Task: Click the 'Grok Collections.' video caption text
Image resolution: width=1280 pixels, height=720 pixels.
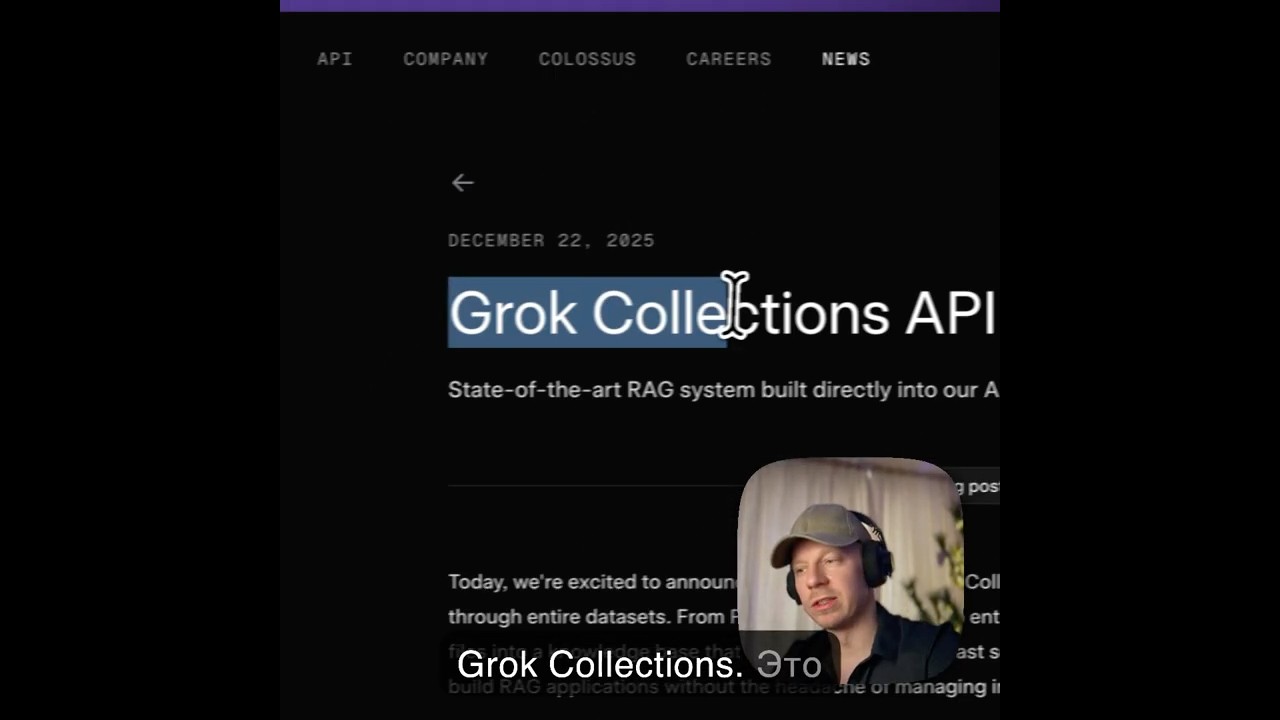Action: point(600,664)
